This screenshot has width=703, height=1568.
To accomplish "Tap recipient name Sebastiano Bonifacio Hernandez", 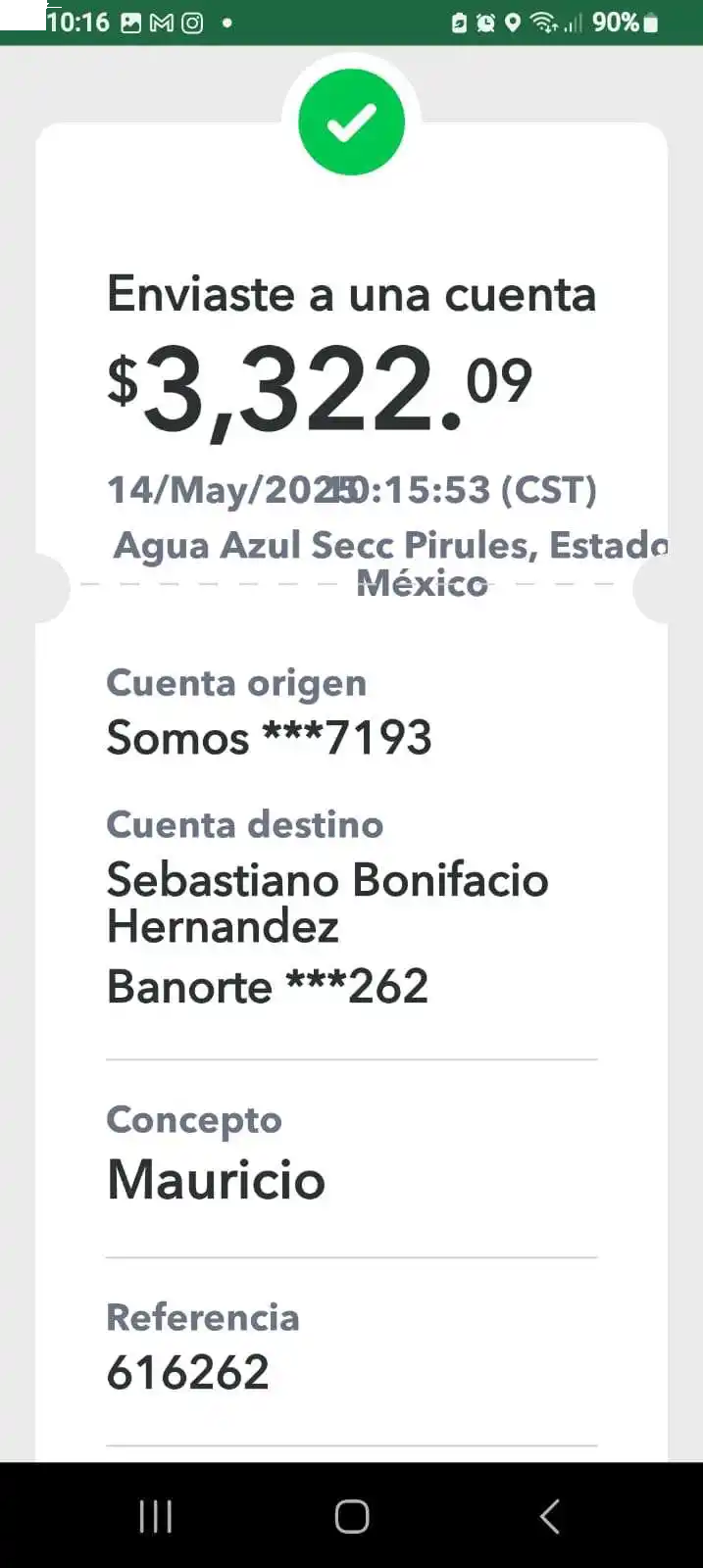I will (x=326, y=902).
